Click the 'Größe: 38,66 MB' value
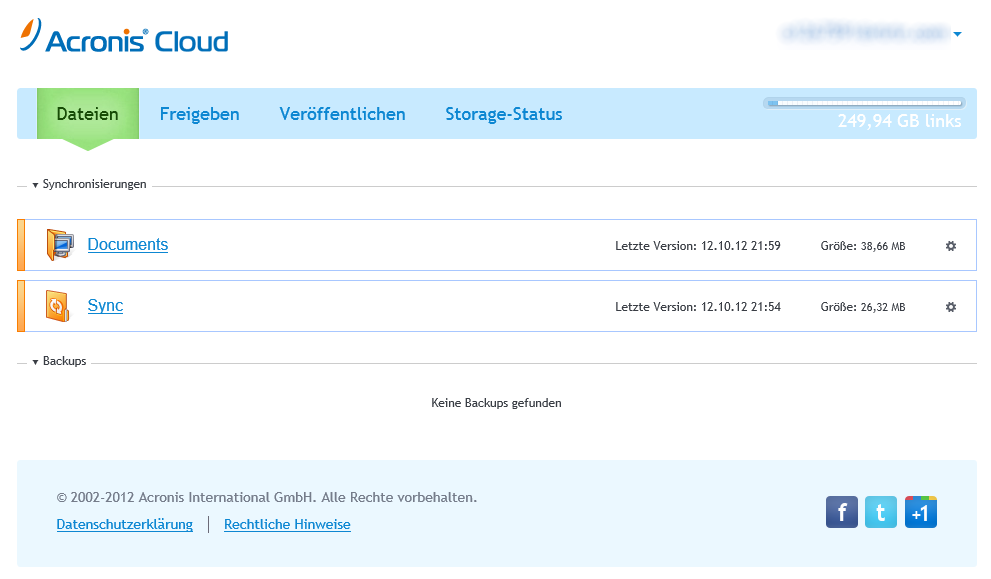 point(863,246)
